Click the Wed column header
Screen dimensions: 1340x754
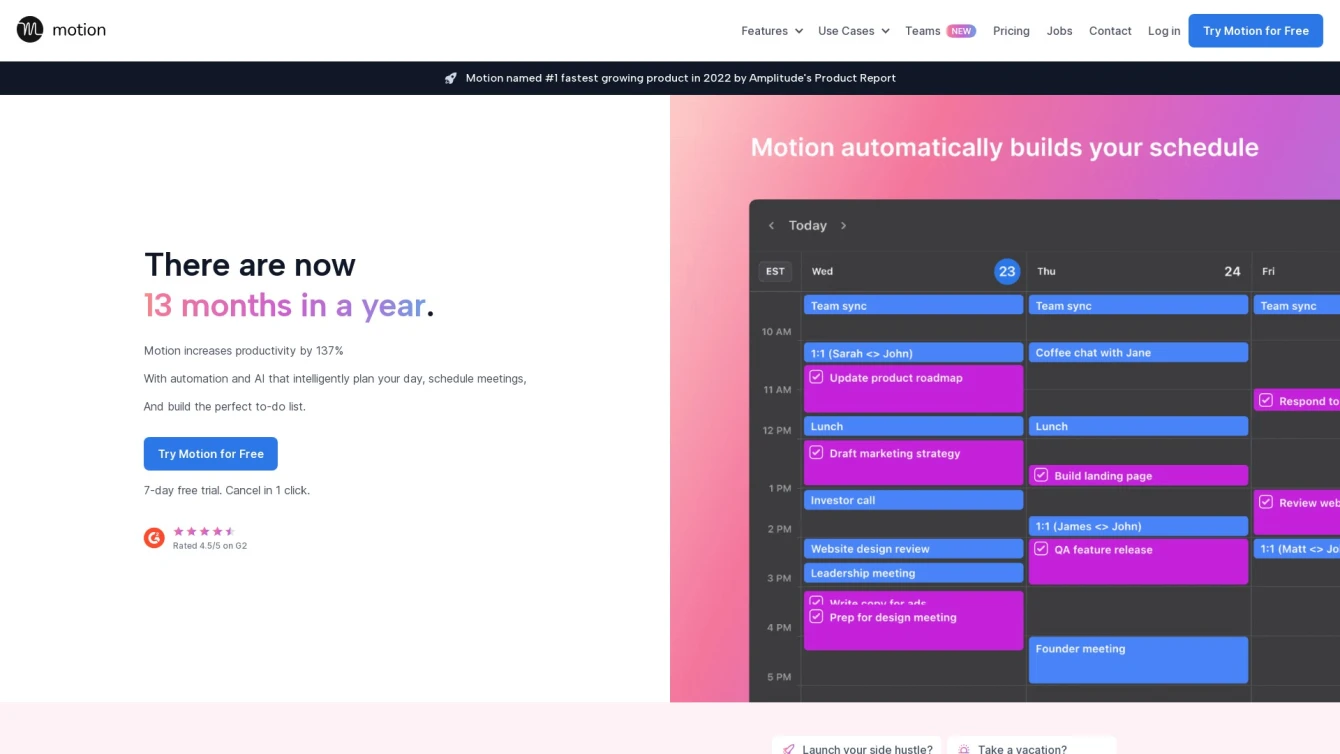[822, 271]
